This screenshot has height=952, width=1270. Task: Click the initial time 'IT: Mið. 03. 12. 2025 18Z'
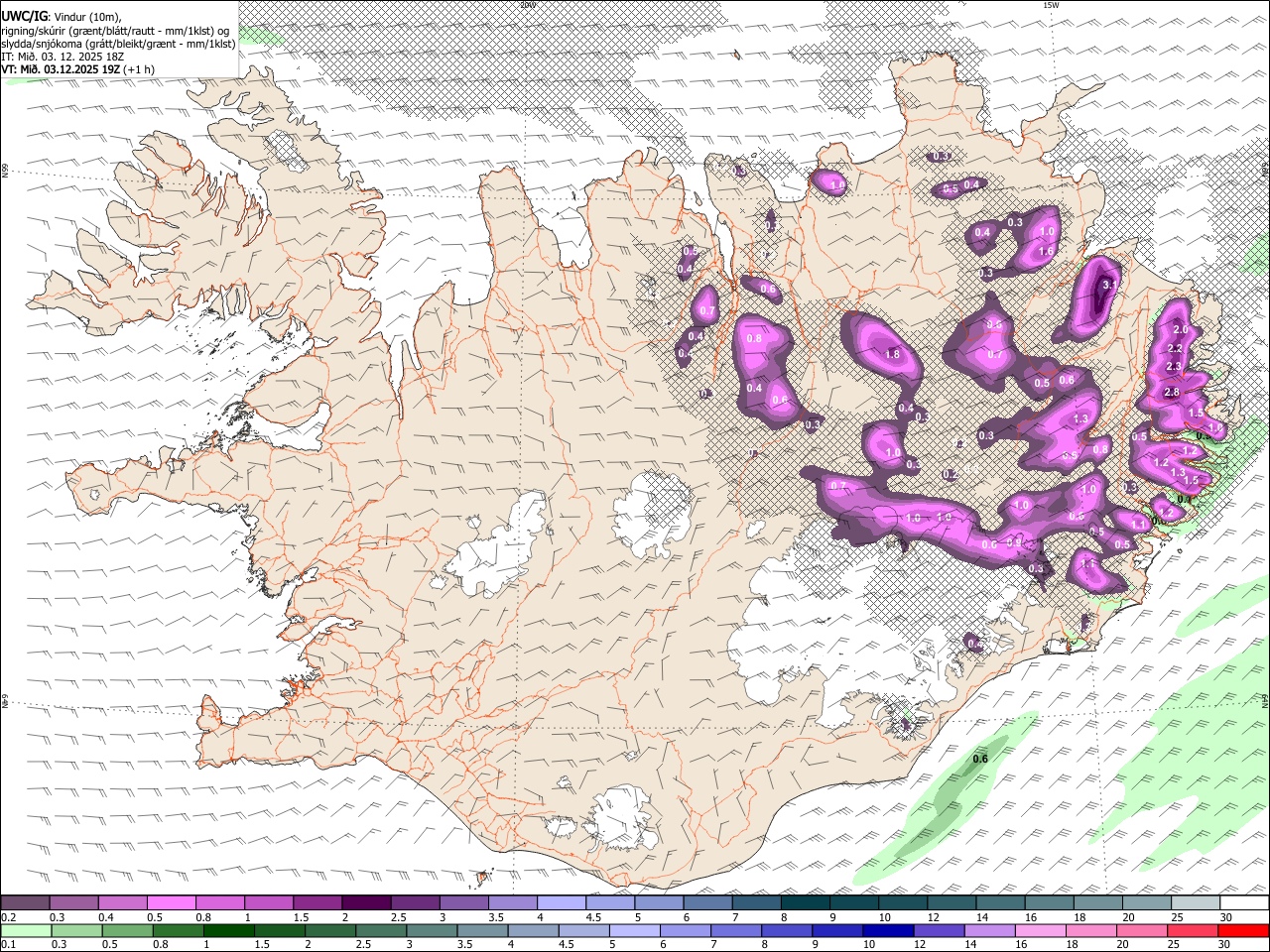click(63, 57)
